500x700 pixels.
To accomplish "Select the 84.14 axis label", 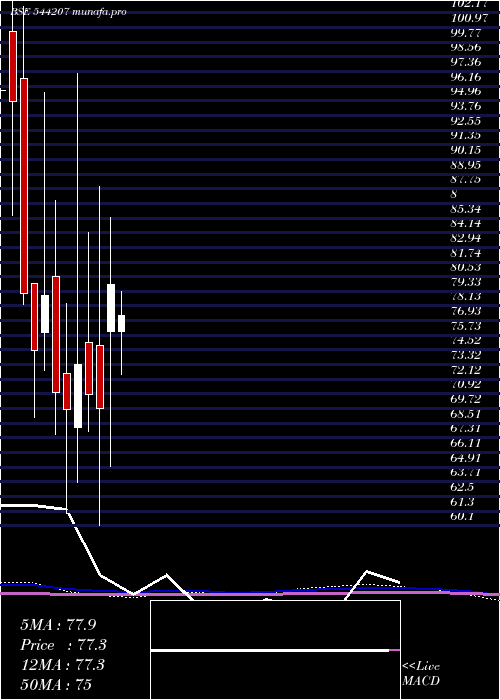I will 466,223.
